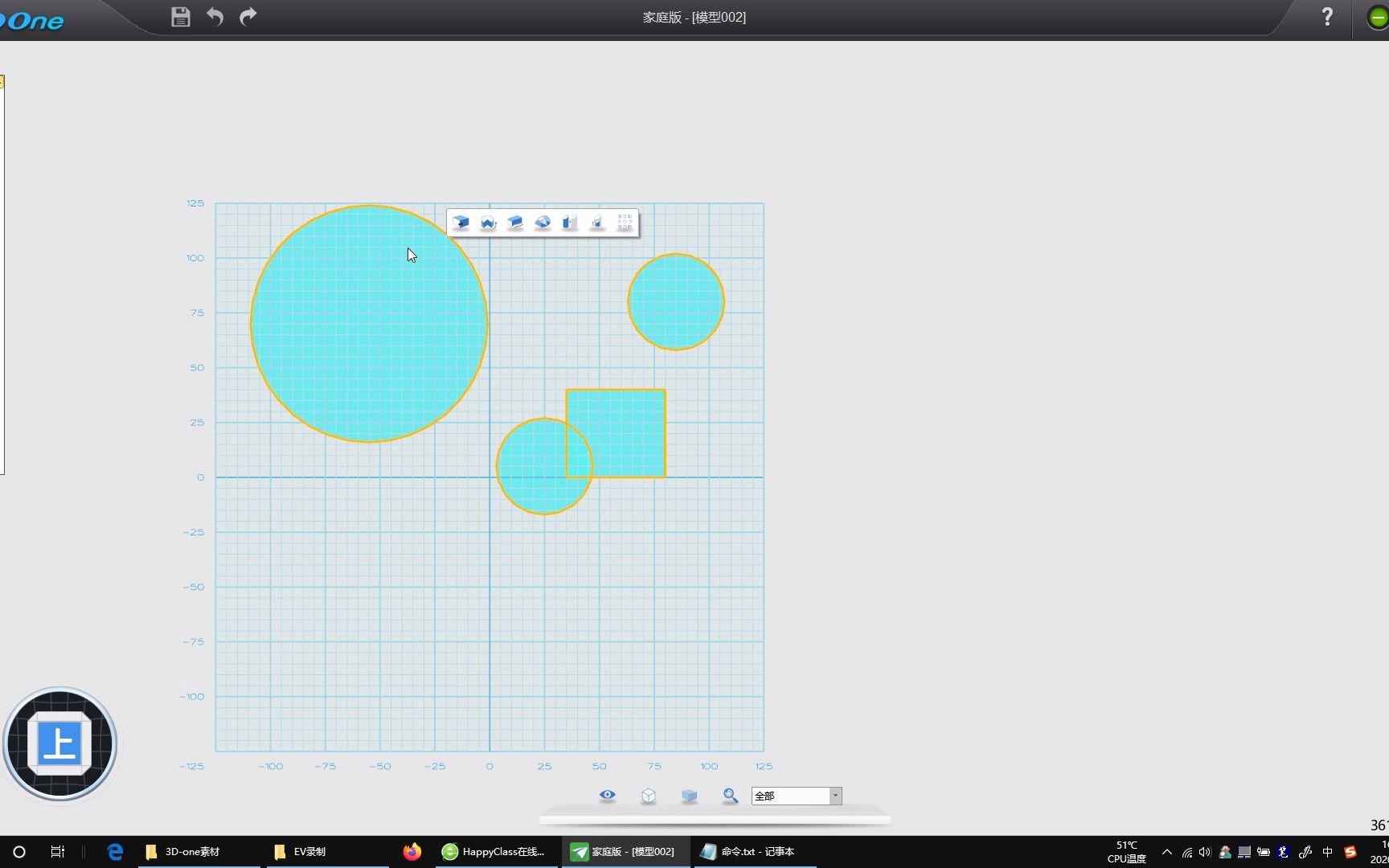Open Windows search circle on taskbar
Image resolution: width=1389 pixels, height=868 pixels.
(x=19, y=852)
